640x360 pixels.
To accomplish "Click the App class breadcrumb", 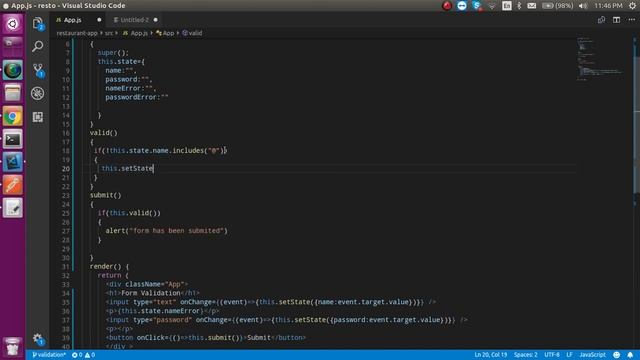I will [x=165, y=33].
